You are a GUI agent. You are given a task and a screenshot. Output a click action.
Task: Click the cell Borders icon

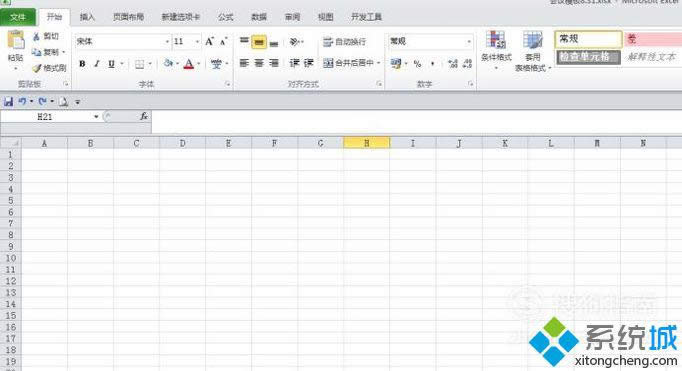(x=139, y=64)
